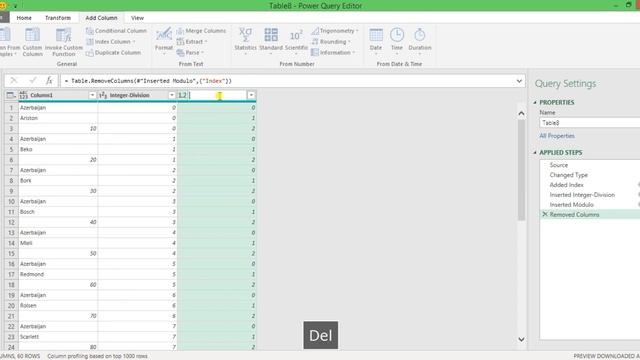Open the Parse dropdown

pyautogui.click(x=190, y=53)
